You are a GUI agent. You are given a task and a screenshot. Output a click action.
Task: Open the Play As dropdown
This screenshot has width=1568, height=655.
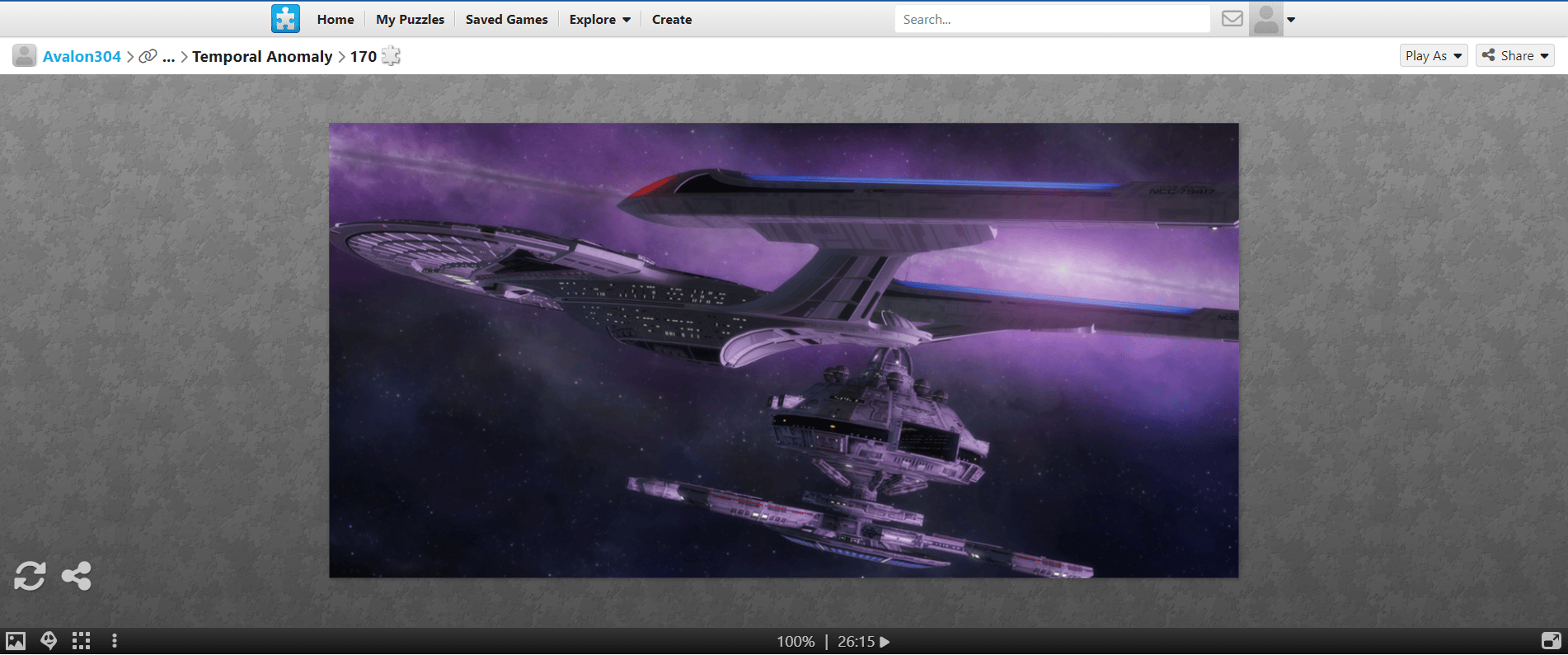[1433, 55]
